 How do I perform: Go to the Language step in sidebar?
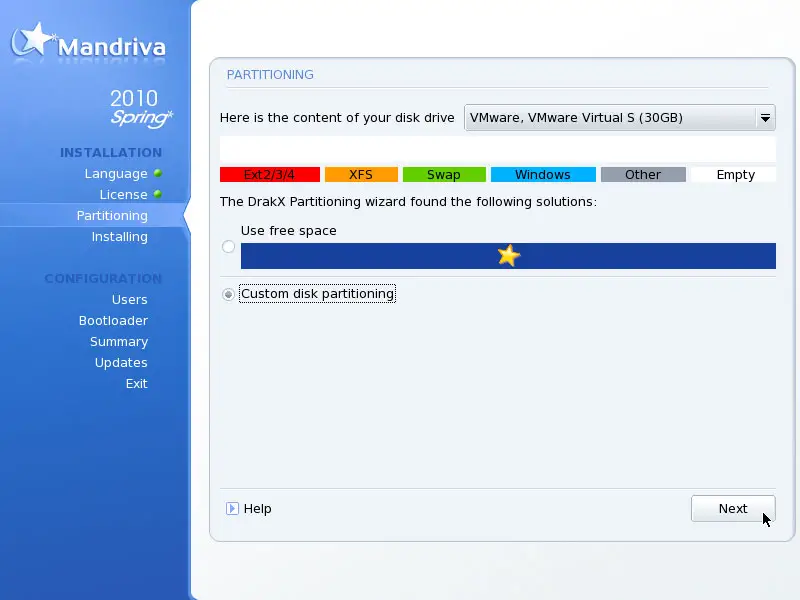pyautogui.click(x=116, y=173)
